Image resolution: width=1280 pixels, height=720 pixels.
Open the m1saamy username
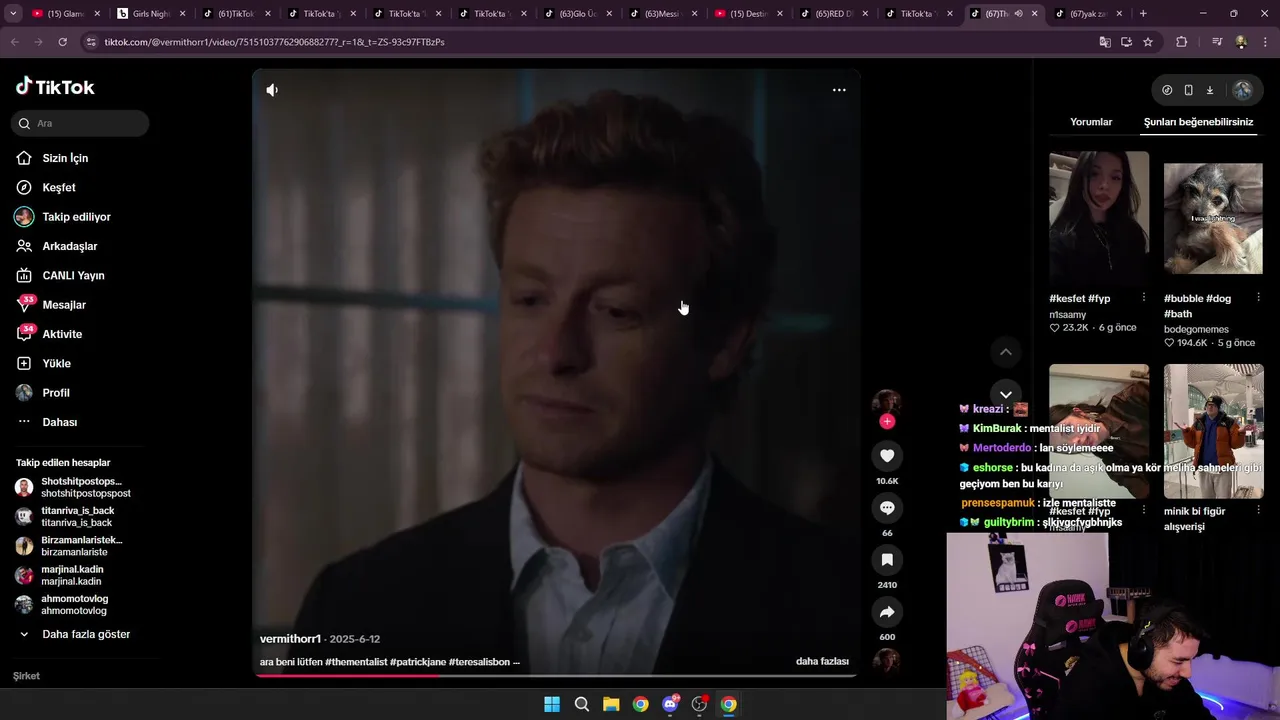tap(1067, 315)
